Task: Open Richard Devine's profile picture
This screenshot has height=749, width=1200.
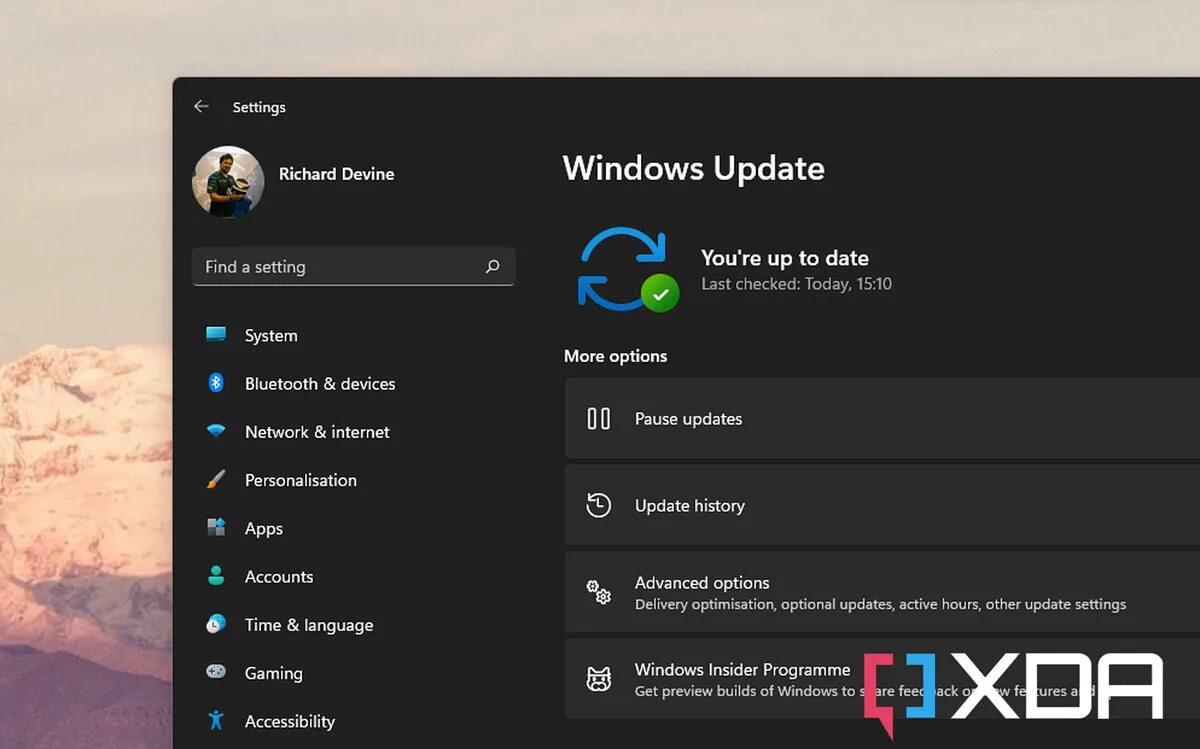Action: (228, 182)
